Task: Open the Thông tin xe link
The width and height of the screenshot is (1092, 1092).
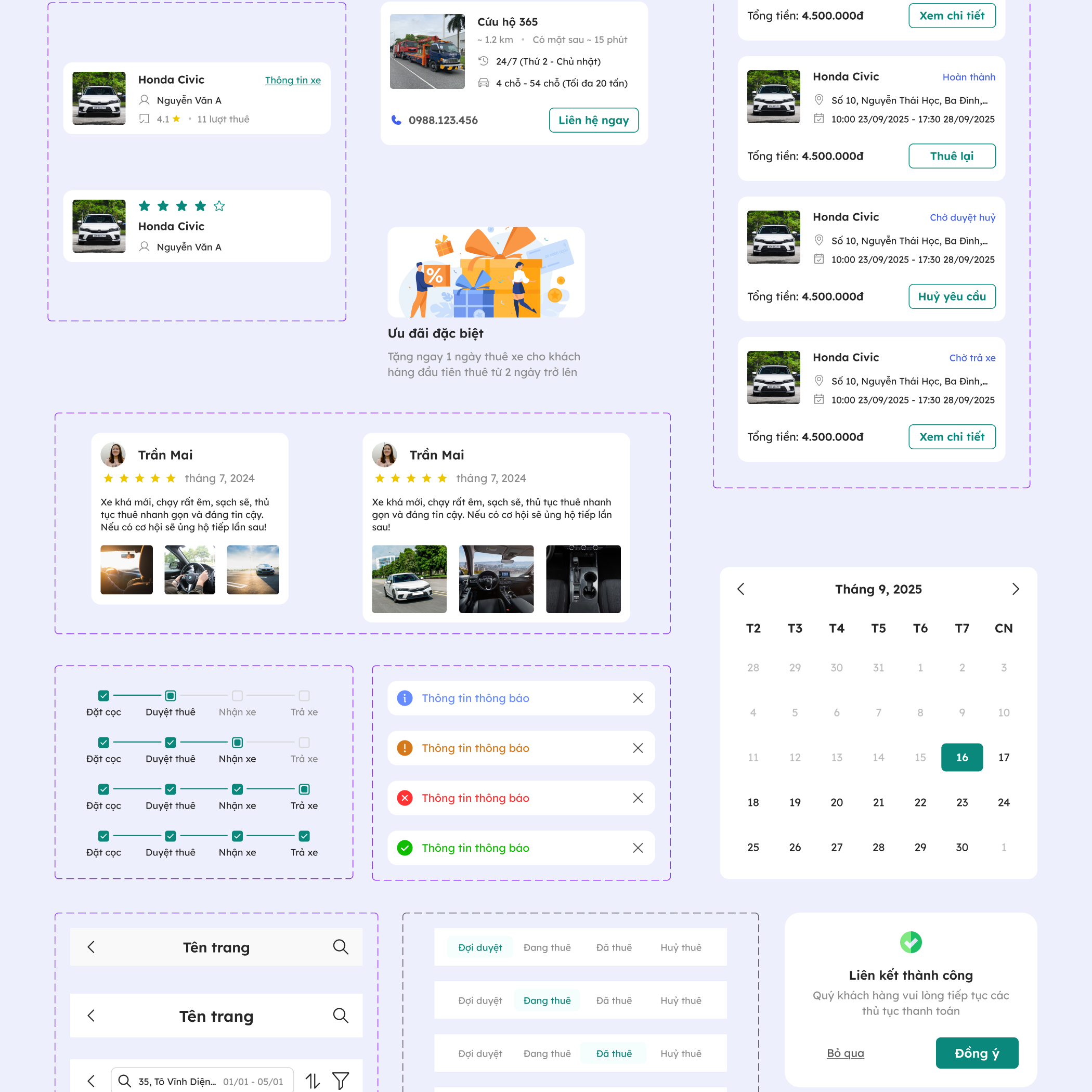Action: pyautogui.click(x=293, y=80)
